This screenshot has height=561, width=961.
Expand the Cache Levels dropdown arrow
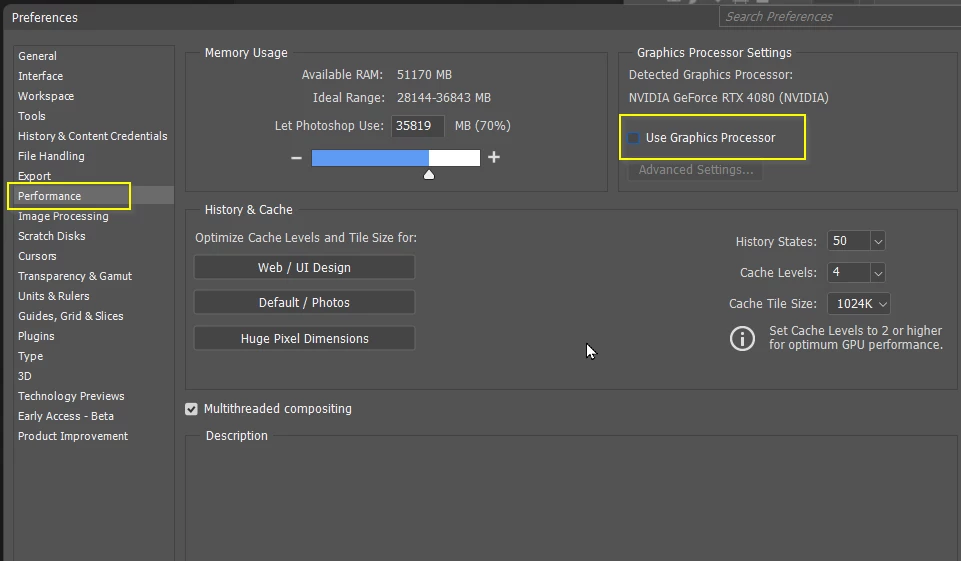(878, 273)
